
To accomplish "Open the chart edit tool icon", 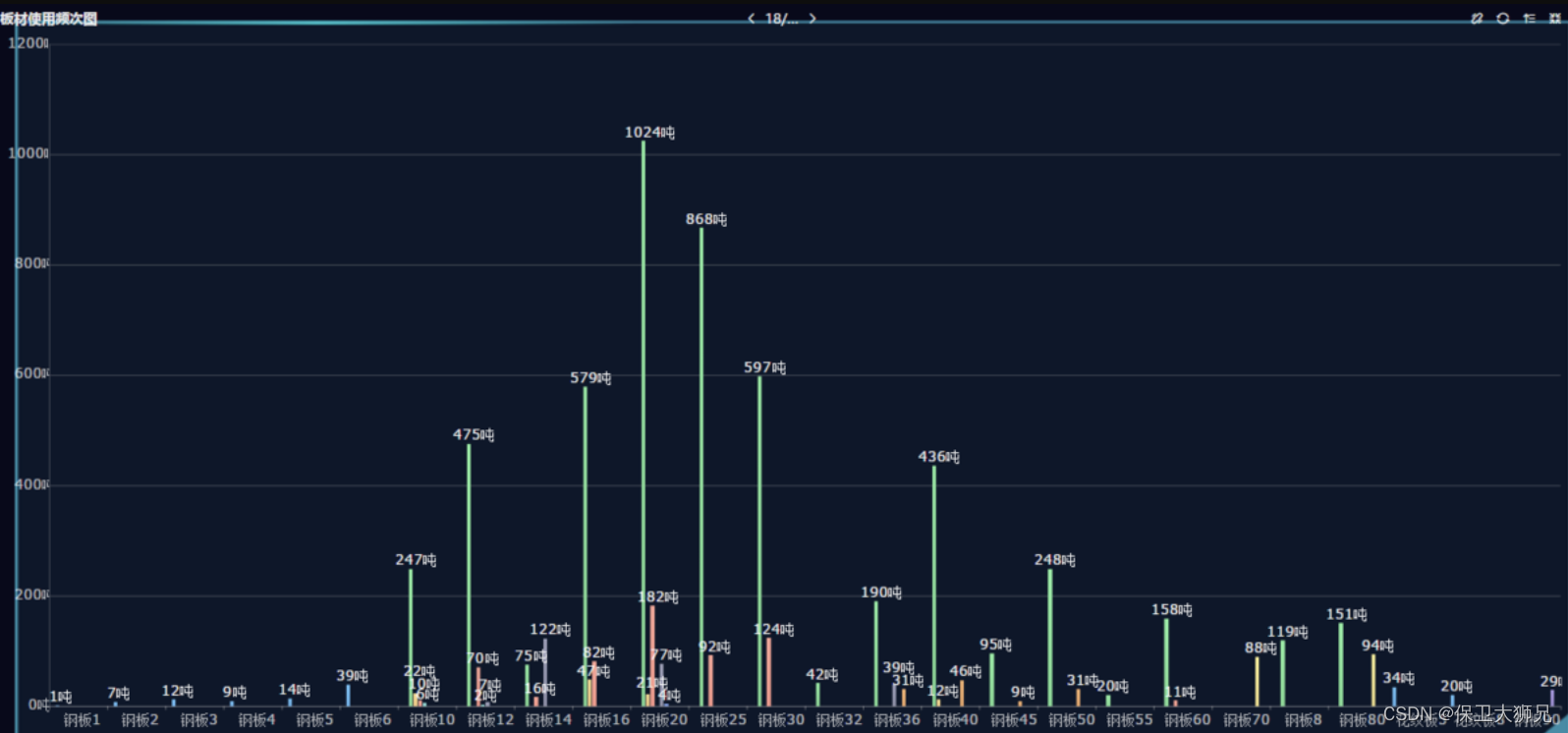I will (1477, 19).
